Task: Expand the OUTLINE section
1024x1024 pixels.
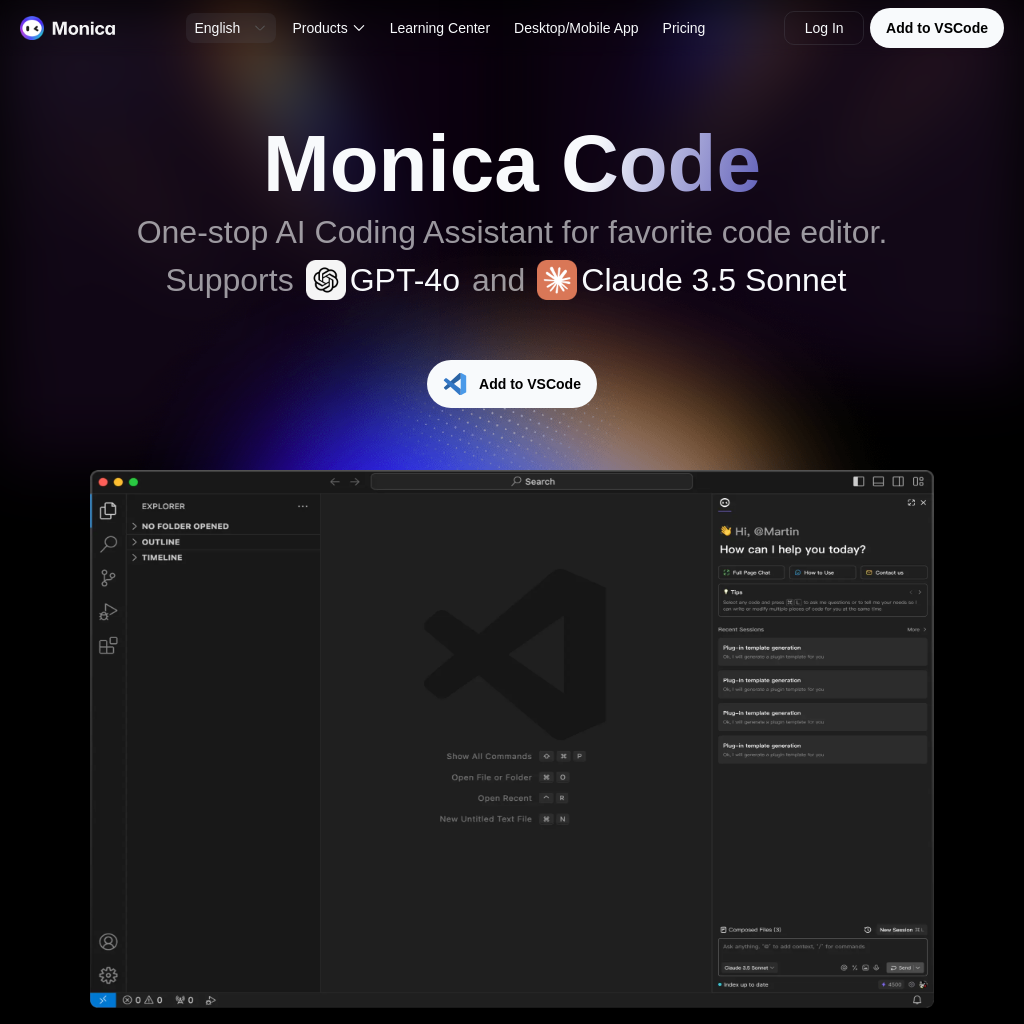Action: tap(223, 542)
